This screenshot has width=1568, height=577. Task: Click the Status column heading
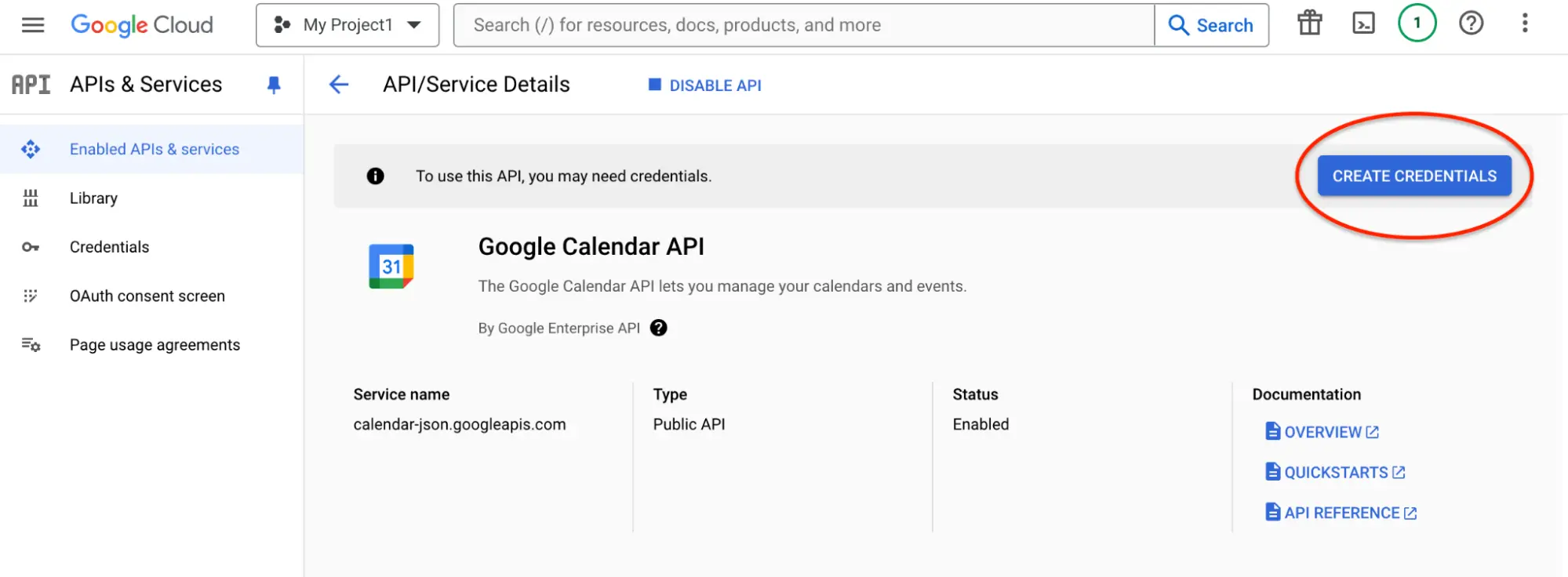click(x=975, y=394)
